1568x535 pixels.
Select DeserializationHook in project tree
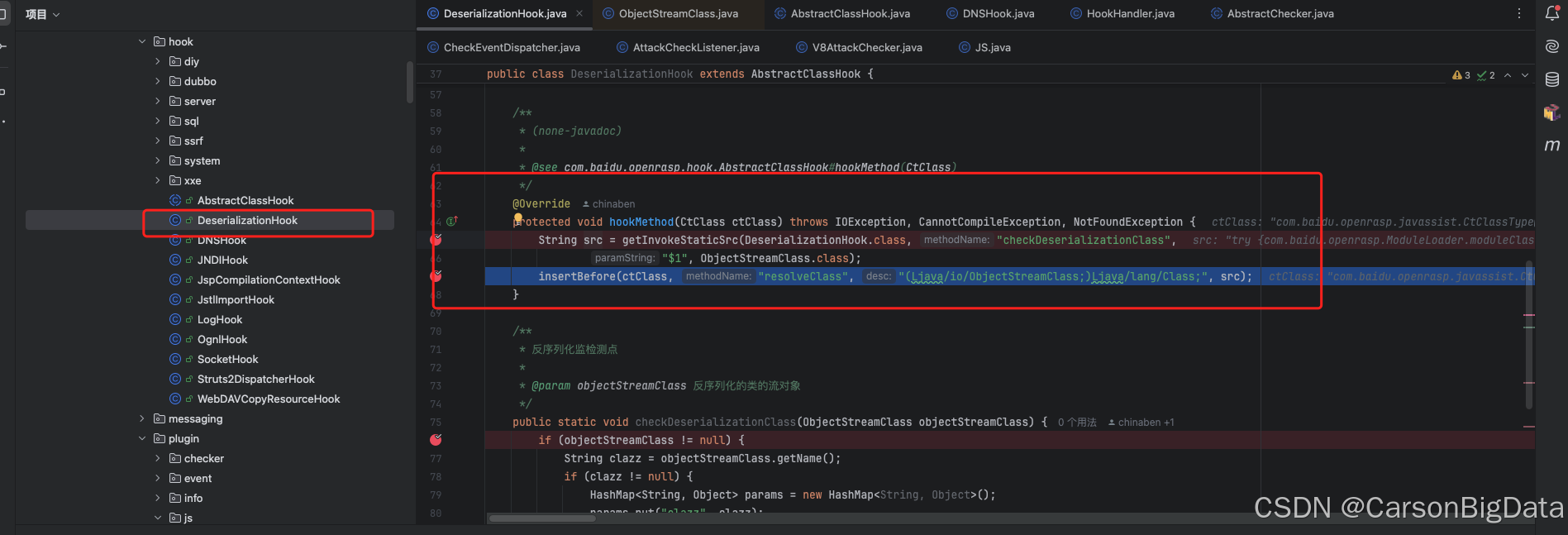[247, 220]
